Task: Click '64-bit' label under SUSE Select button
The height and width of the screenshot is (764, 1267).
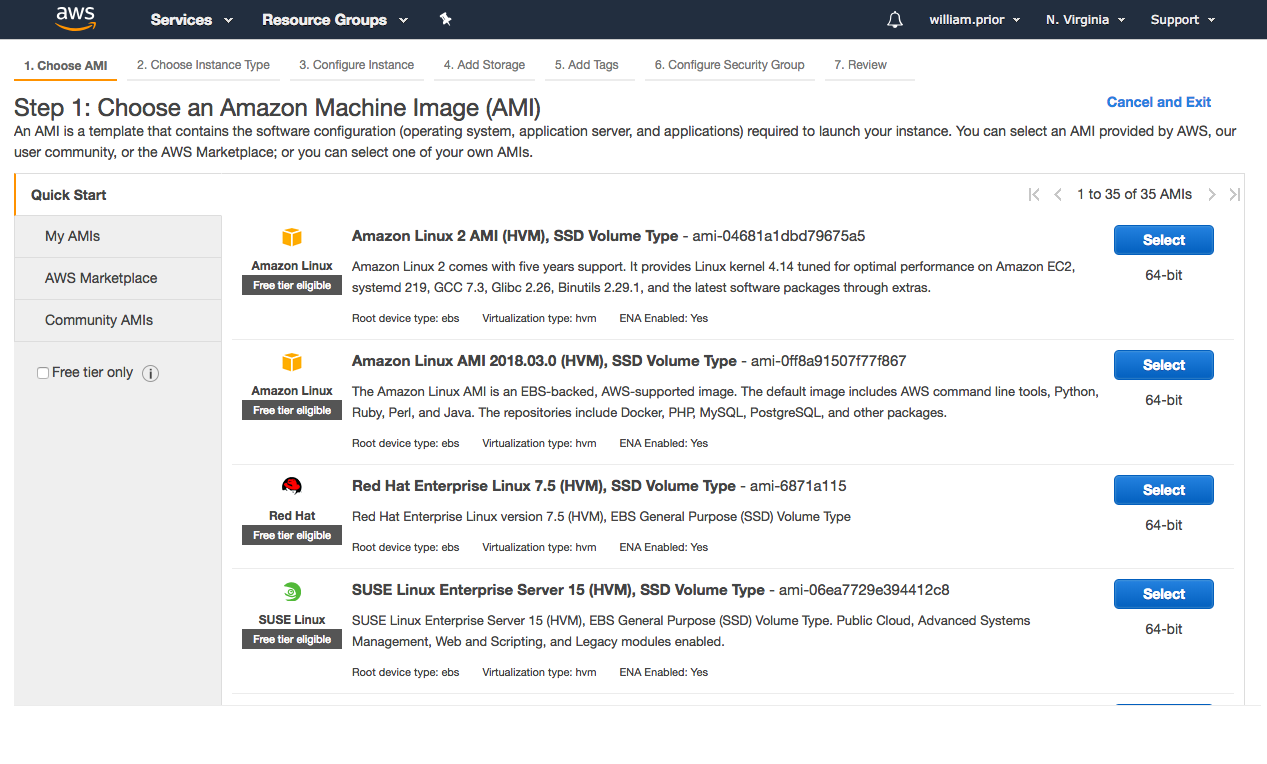Action: click(x=1164, y=629)
